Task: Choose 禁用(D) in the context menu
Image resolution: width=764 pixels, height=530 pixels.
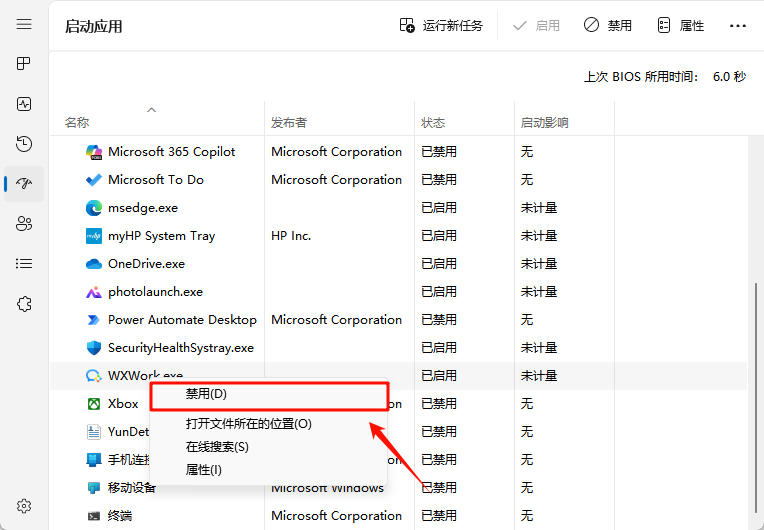Action: coord(269,396)
